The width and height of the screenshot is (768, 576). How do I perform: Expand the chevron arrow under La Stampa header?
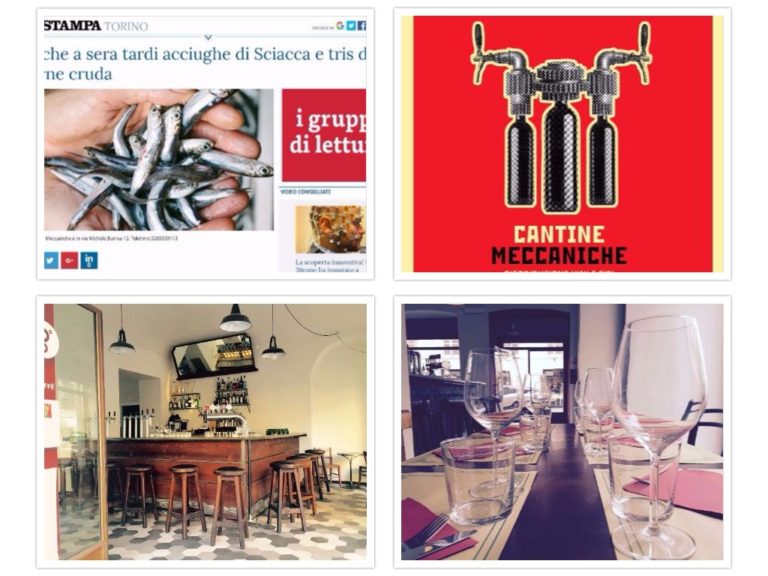pos(208,37)
